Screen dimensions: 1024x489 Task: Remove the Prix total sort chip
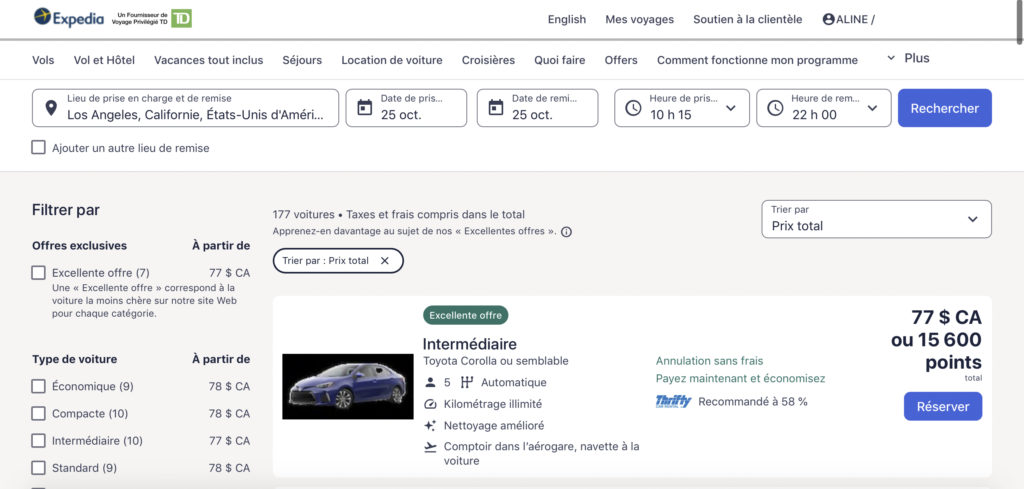[x=385, y=261]
